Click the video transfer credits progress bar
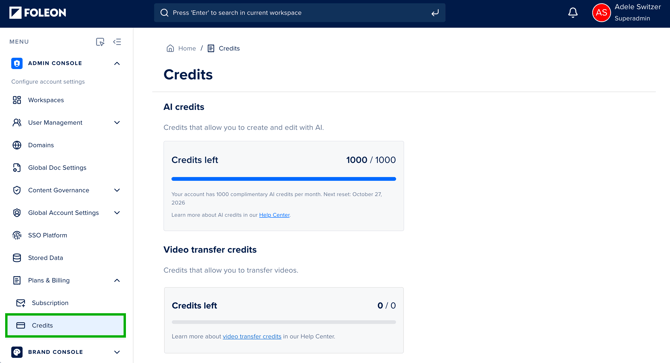Screen dimensions: 670x363 [284, 322]
